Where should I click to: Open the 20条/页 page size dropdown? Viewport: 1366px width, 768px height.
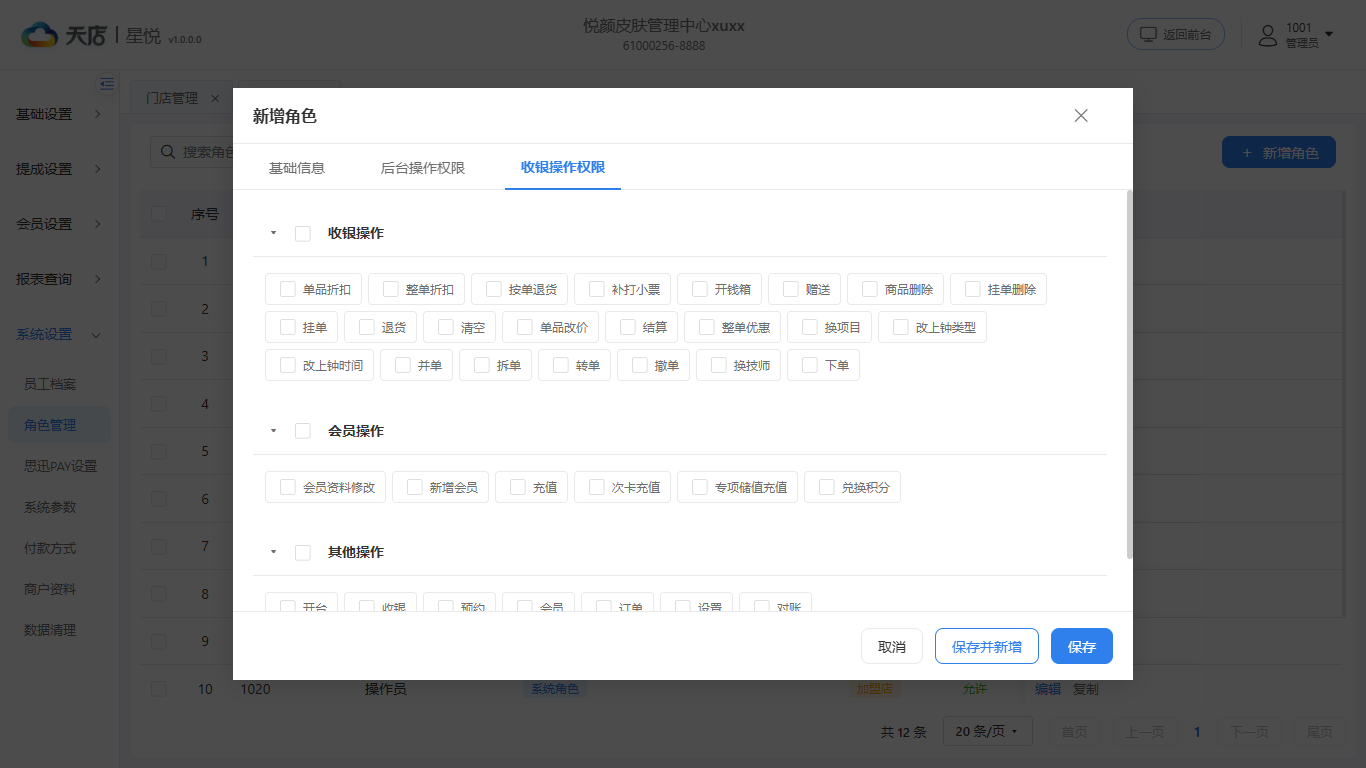pyautogui.click(x=987, y=732)
